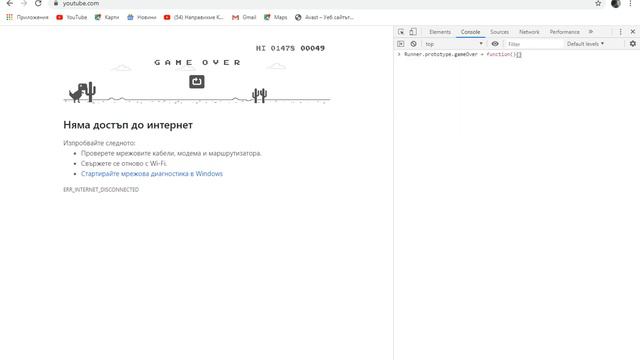This screenshot has width=640, height=360.
Task: Open the (54) YouTube channel bookmark
Action: coord(194,17)
